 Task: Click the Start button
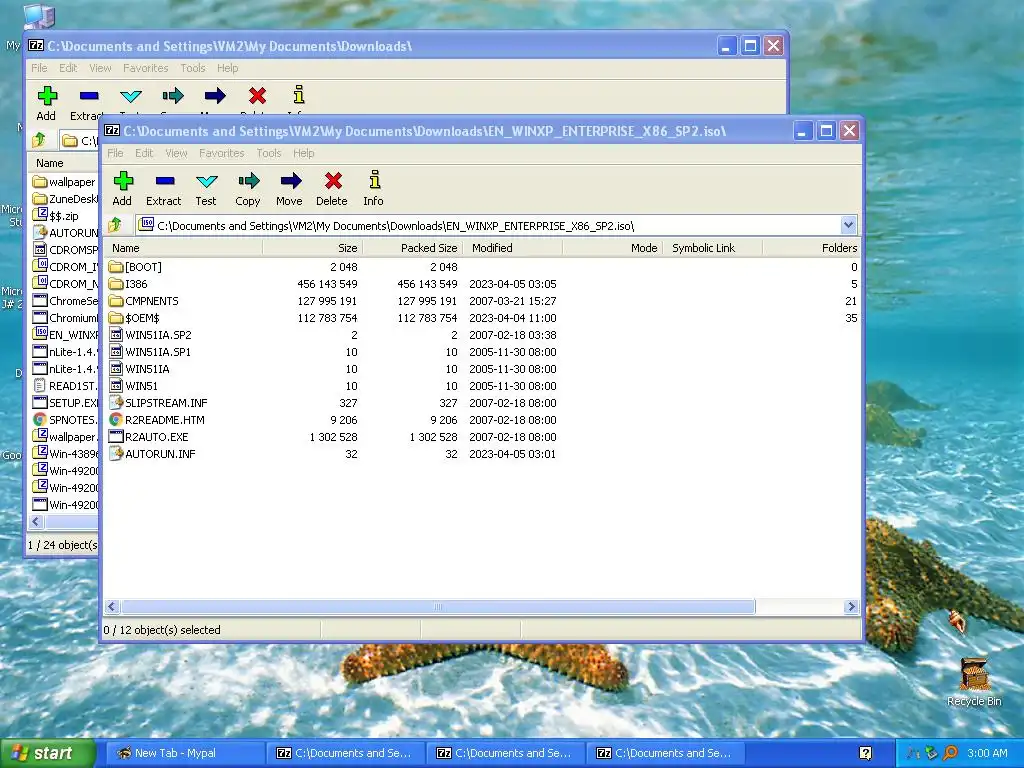pos(47,753)
